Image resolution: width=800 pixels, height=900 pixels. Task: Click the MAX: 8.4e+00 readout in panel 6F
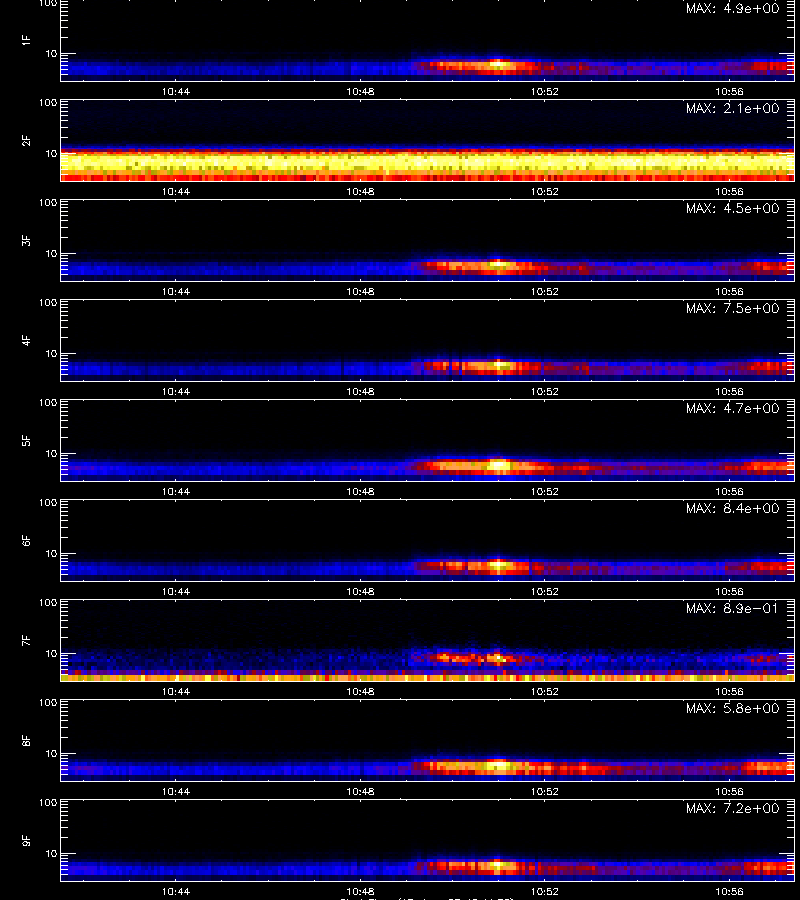(x=732, y=509)
